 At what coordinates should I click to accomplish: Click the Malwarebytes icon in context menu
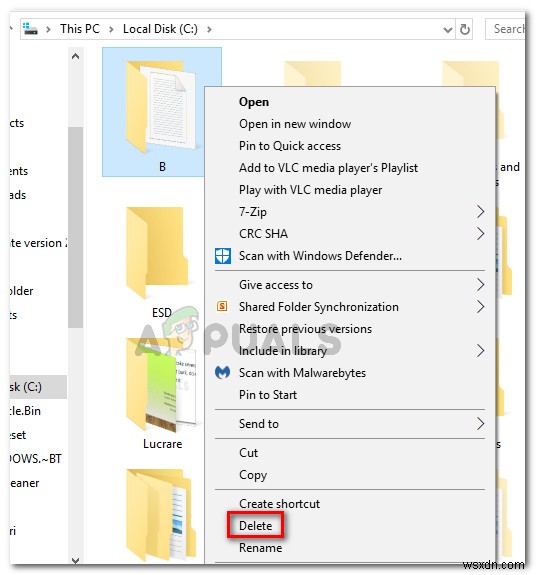pyautogui.click(x=222, y=373)
